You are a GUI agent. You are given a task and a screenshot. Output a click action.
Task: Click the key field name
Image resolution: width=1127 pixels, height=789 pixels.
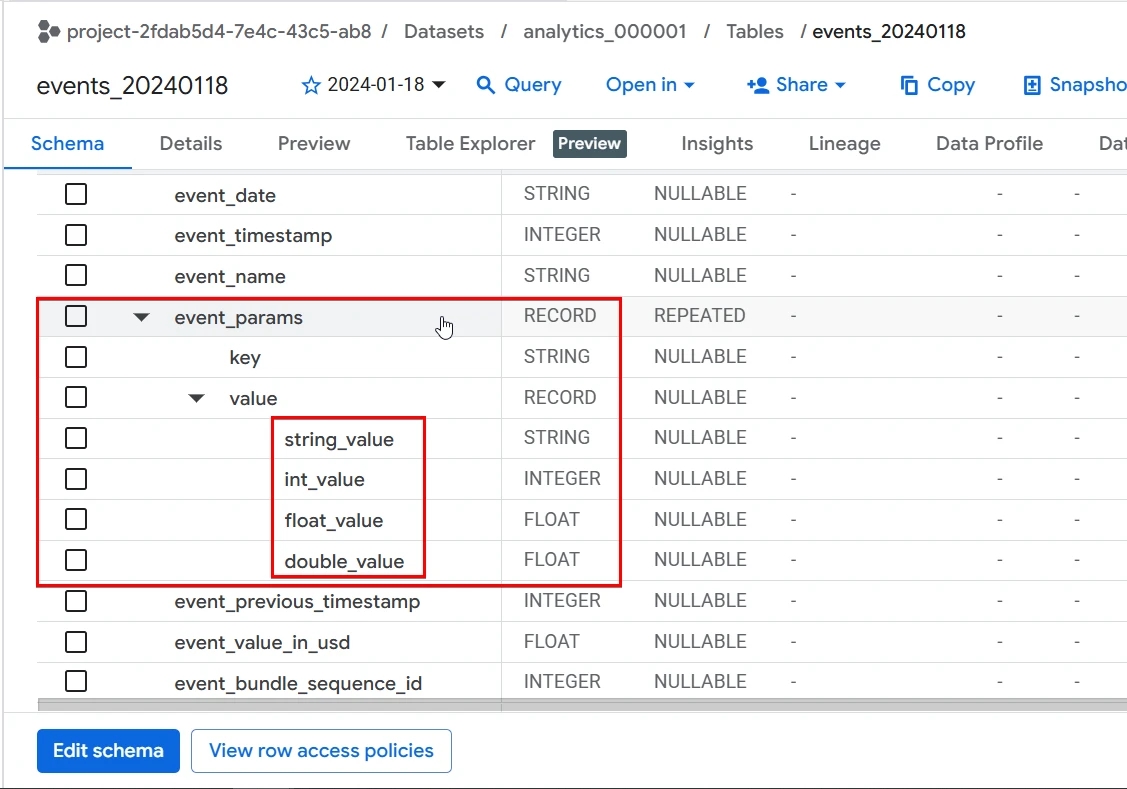(x=245, y=358)
